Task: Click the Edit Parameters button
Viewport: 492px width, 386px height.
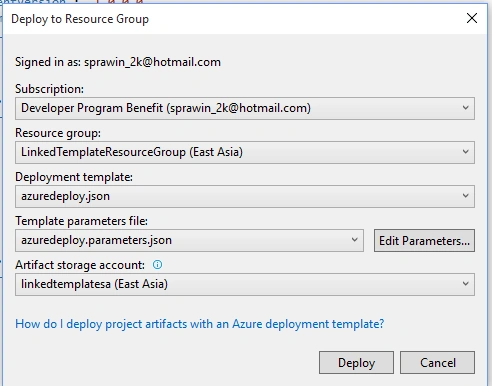Action: click(x=424, y=240)
